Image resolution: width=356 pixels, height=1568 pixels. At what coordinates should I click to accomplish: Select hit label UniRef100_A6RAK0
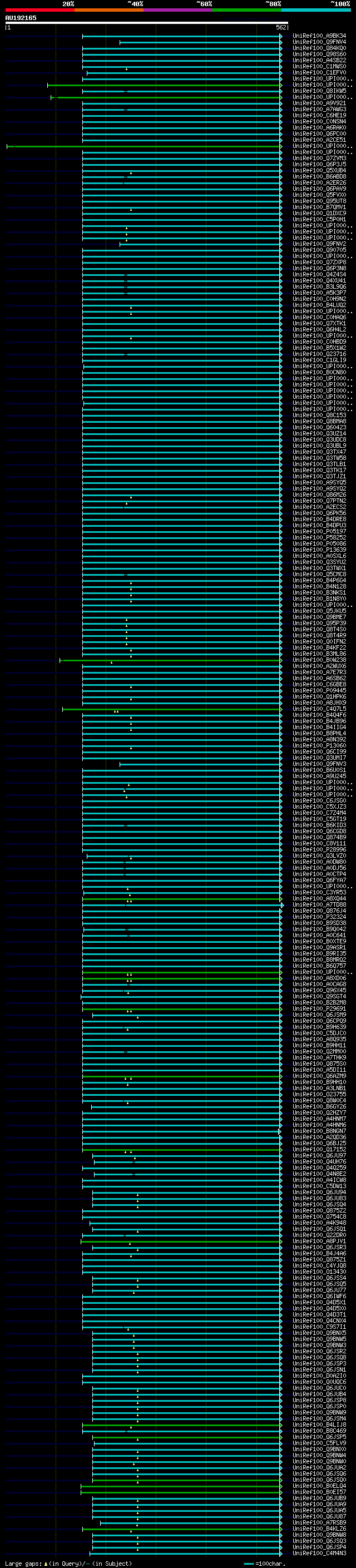(x=319, y=127)
